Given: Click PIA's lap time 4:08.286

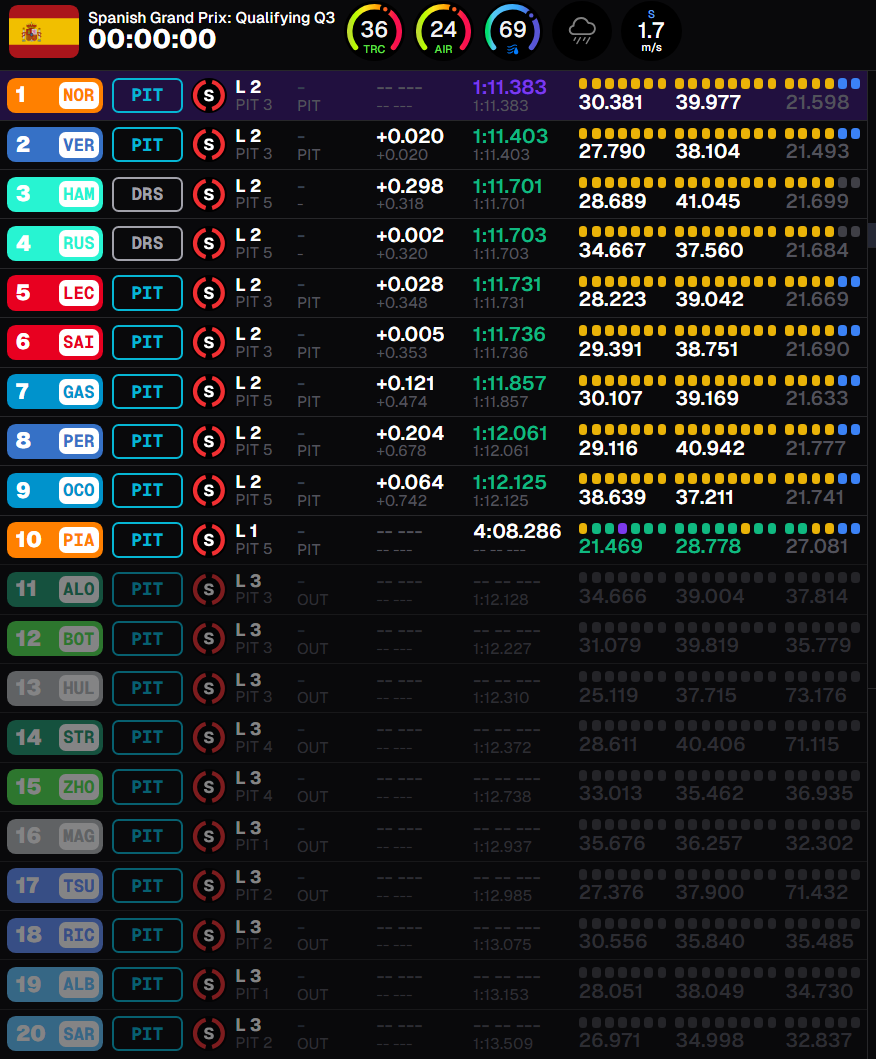Looking at the screenshot, I should pyautogui.click(x=517, y=532).
